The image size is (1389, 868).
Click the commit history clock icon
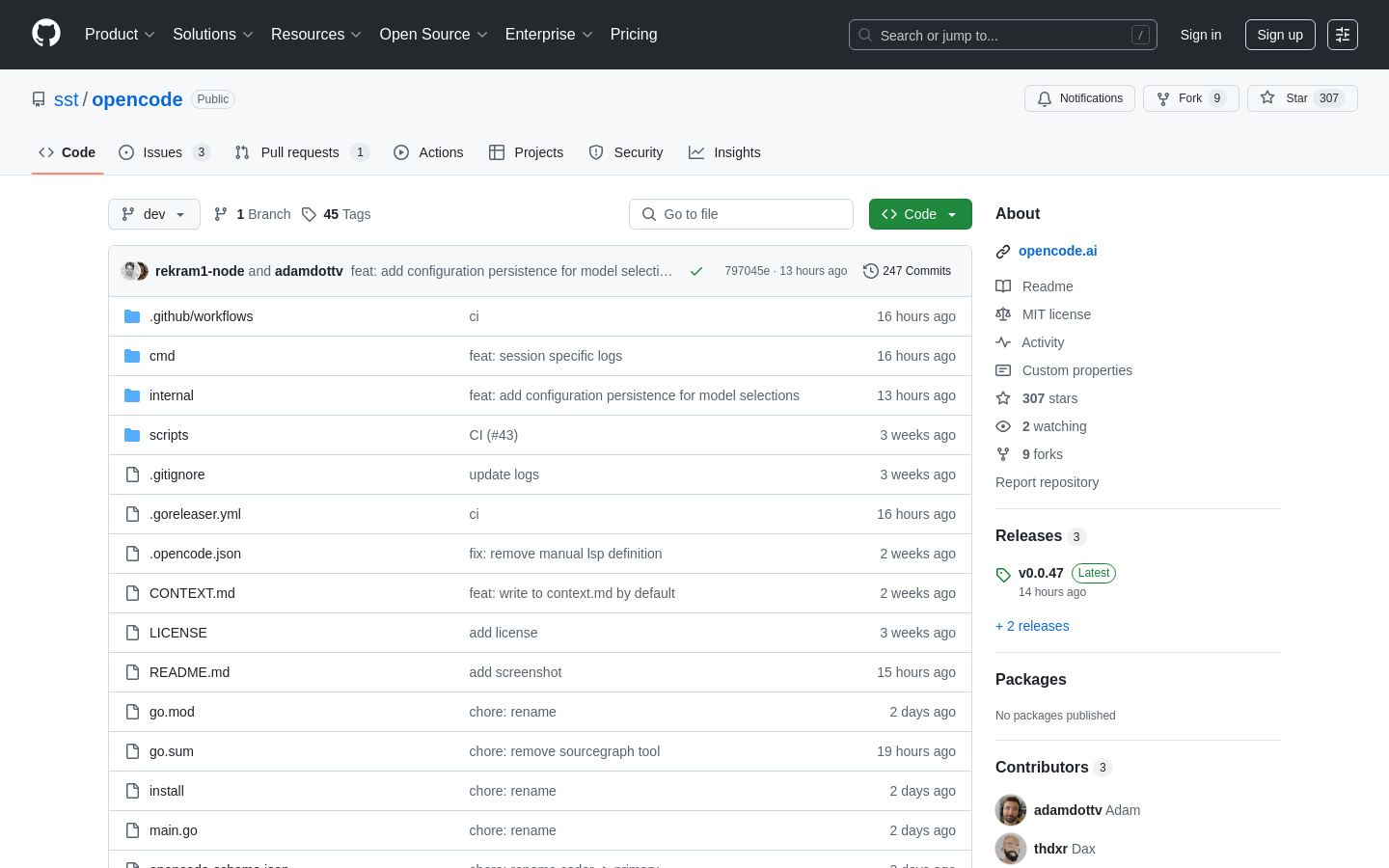tap(870, 271)
